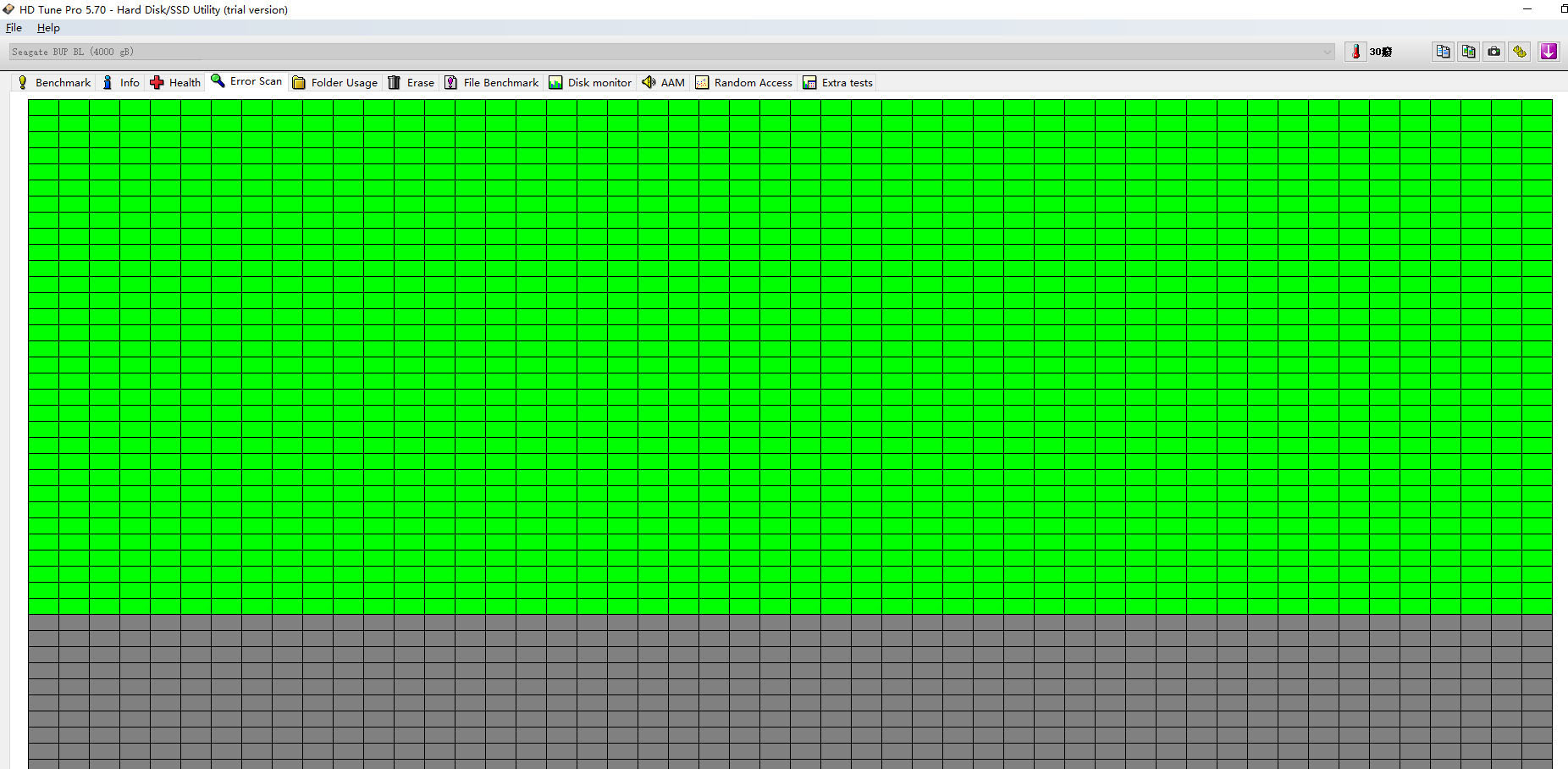Go to the Health tab

[x=175, y=82]
